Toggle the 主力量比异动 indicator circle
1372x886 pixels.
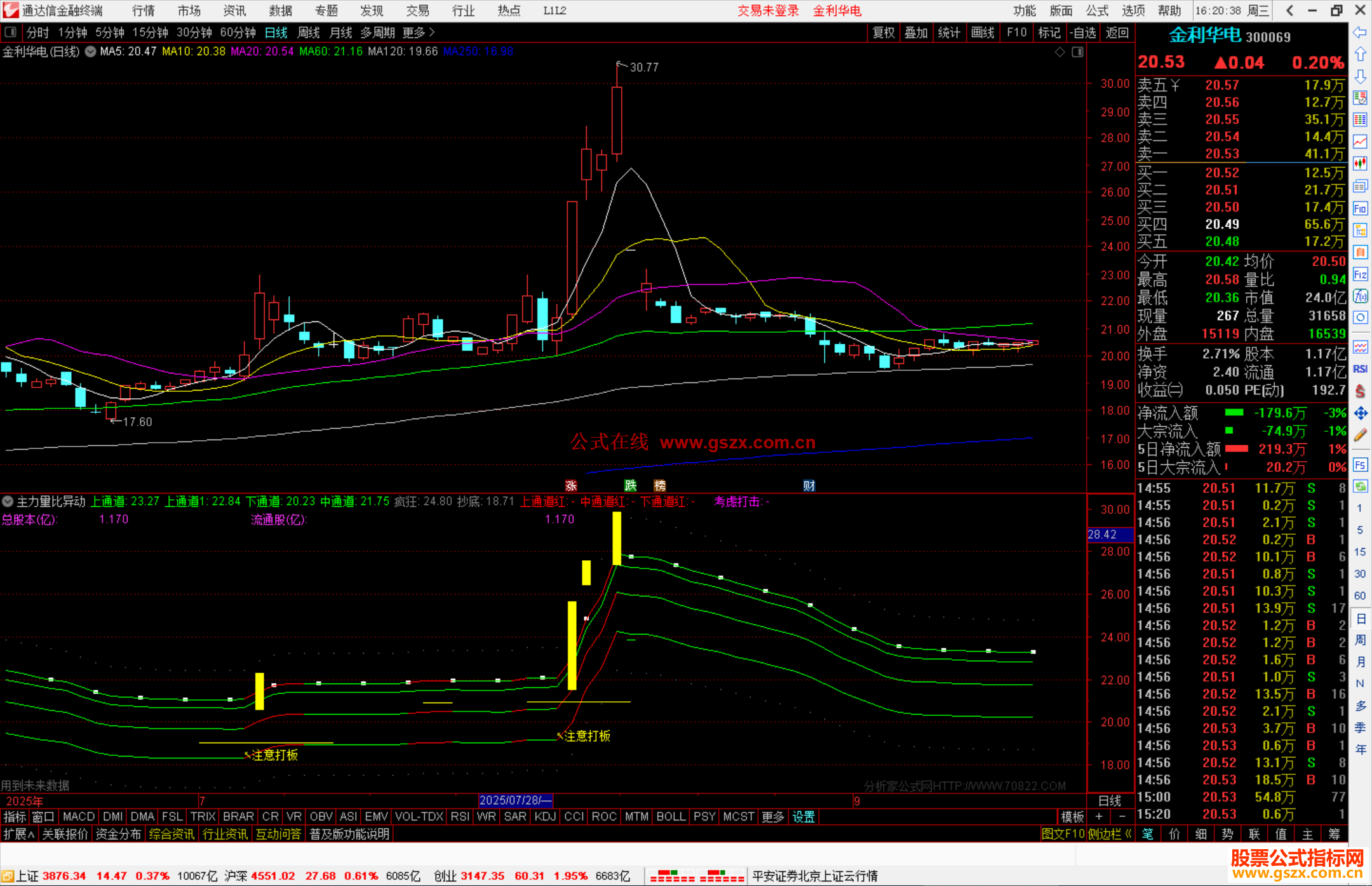pyautogui.click(x=8, y=501)
